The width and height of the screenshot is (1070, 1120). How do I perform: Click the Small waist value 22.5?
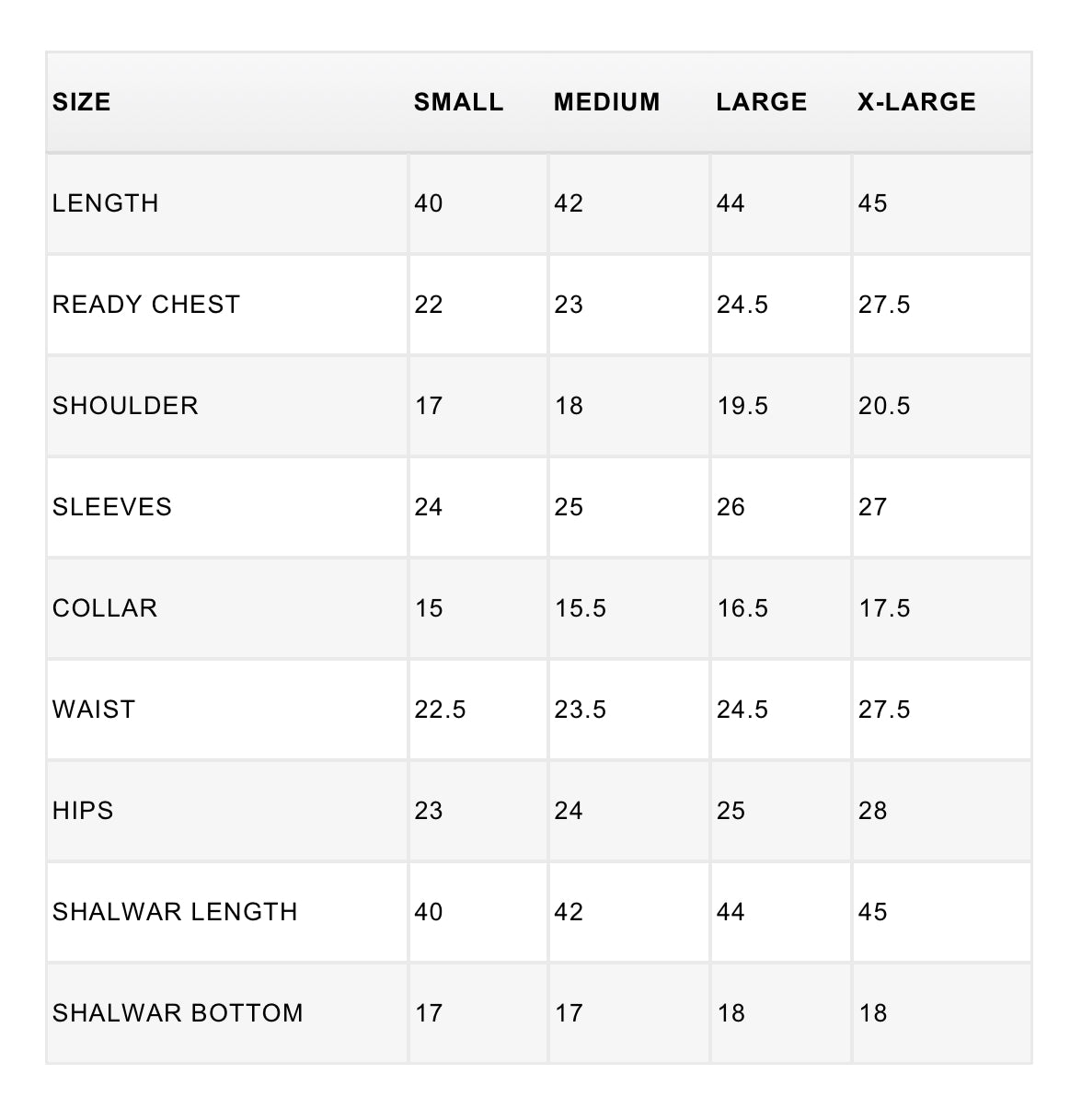tap(440, 710)
